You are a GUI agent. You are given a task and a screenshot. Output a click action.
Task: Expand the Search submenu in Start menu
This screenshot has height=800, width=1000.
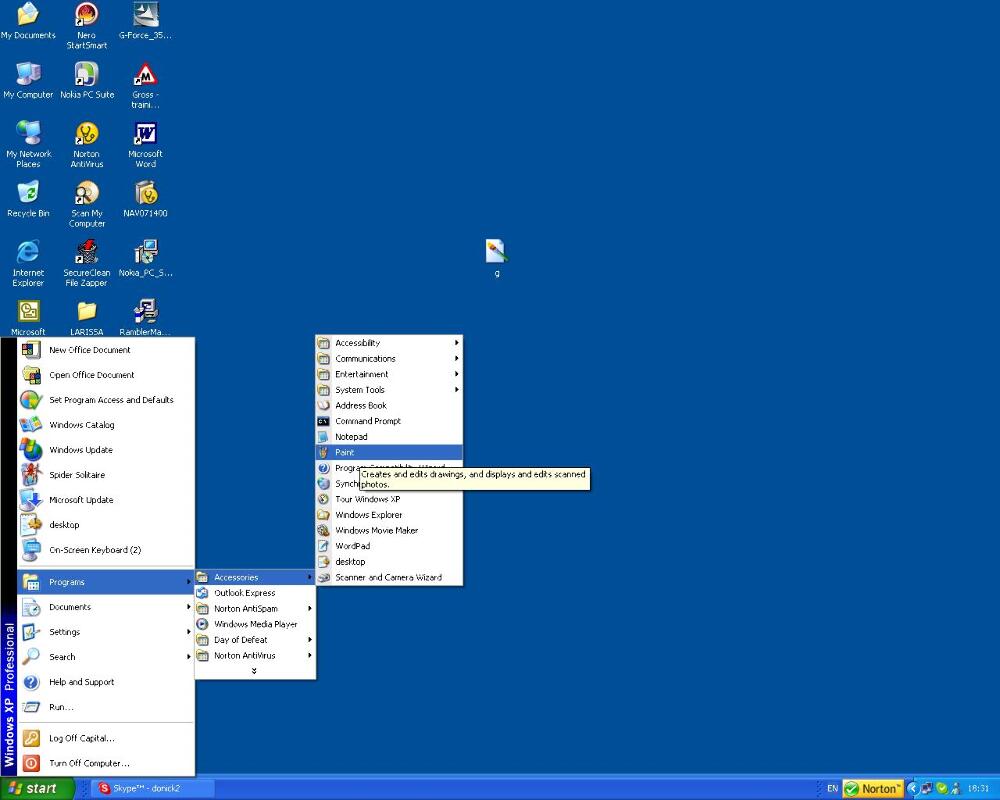tap(106, 656)
